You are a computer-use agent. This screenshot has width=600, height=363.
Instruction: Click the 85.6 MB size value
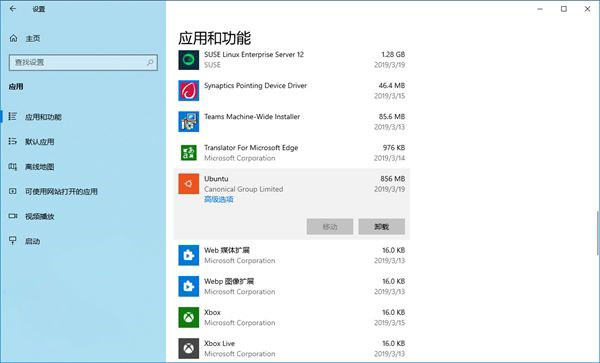392,117
